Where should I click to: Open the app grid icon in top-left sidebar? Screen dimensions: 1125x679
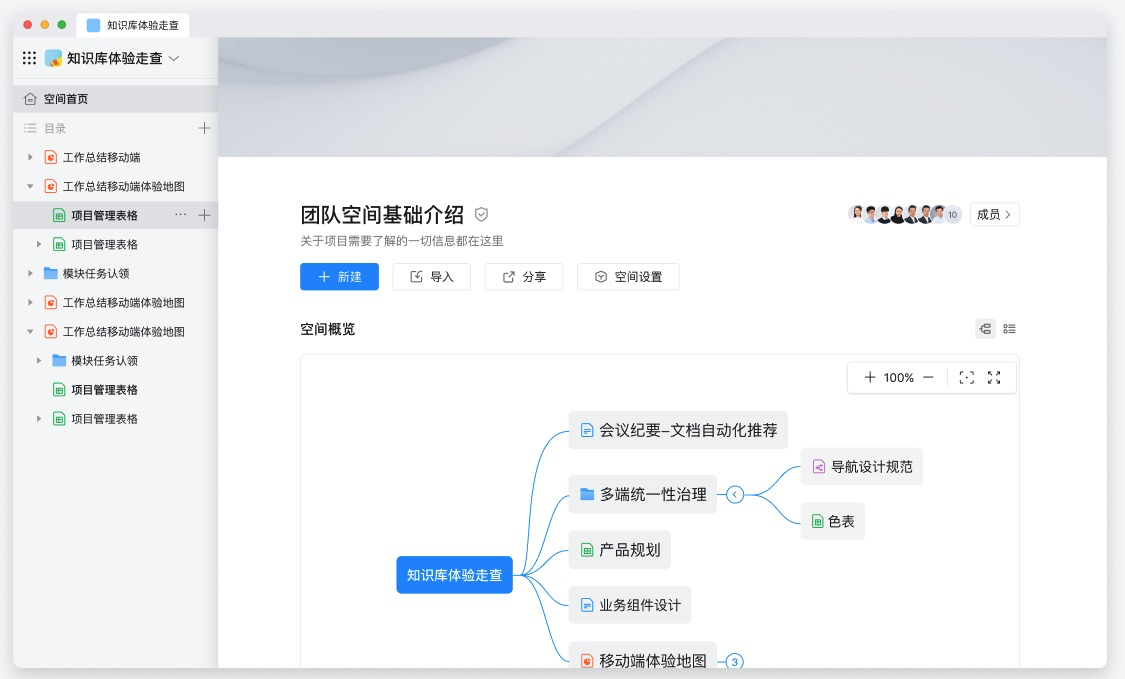pos(29,58)
